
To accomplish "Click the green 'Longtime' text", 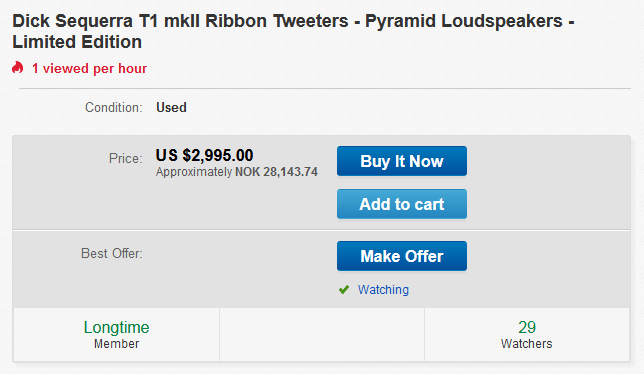I will pyautogui.click(x=117, y=328).
